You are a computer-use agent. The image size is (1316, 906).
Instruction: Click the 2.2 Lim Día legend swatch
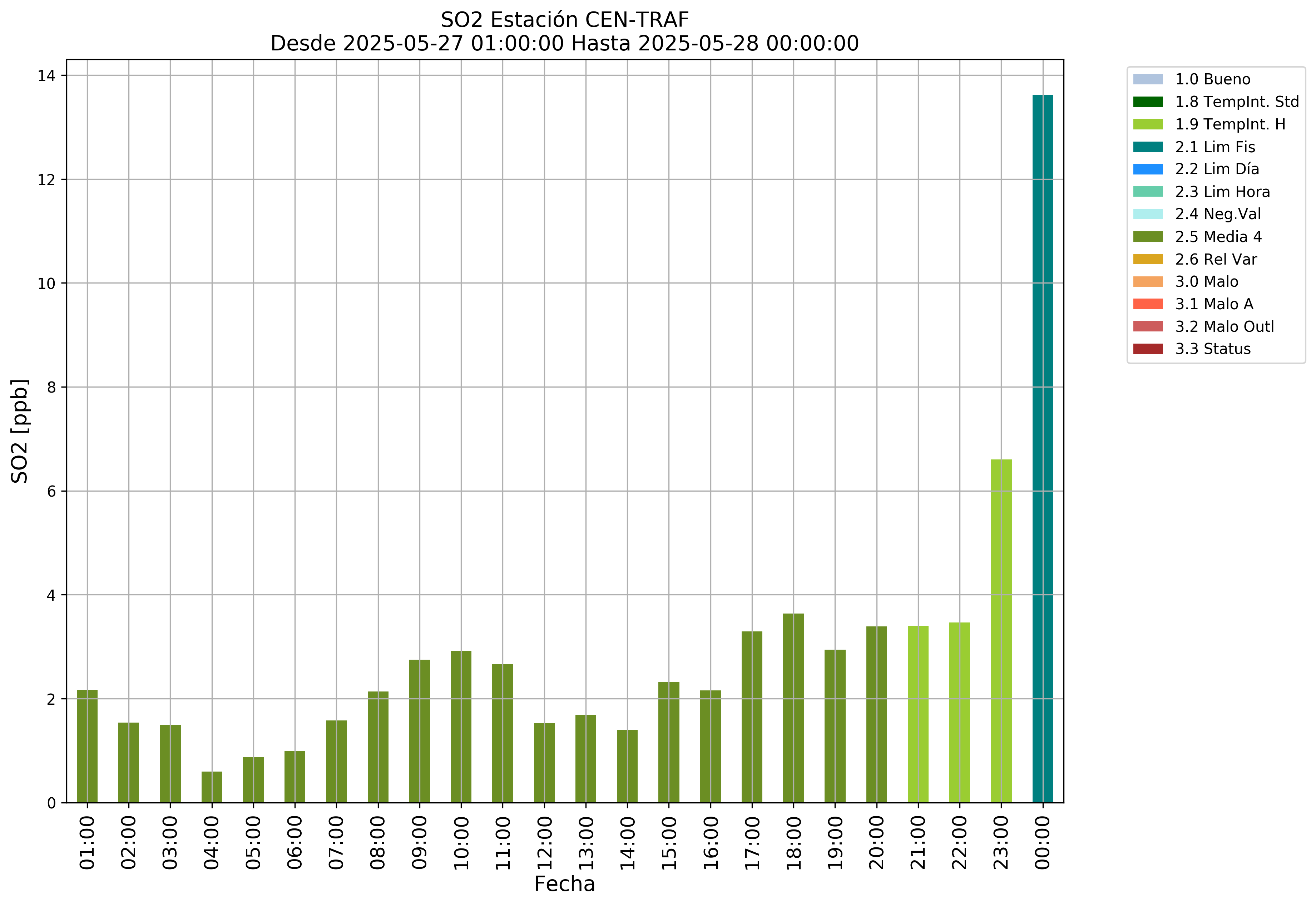tap(1147, 169)
